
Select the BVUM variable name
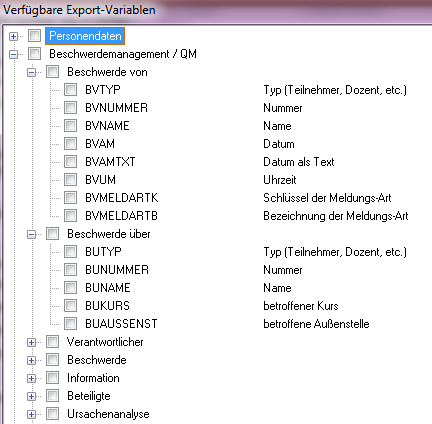(x=101, y=180)
